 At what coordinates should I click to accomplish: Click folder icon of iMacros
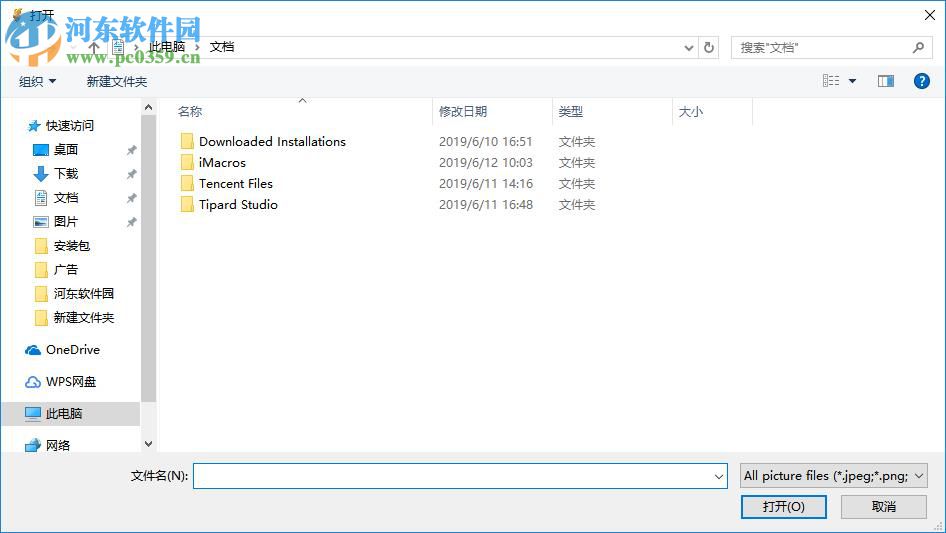pos(187,162)
